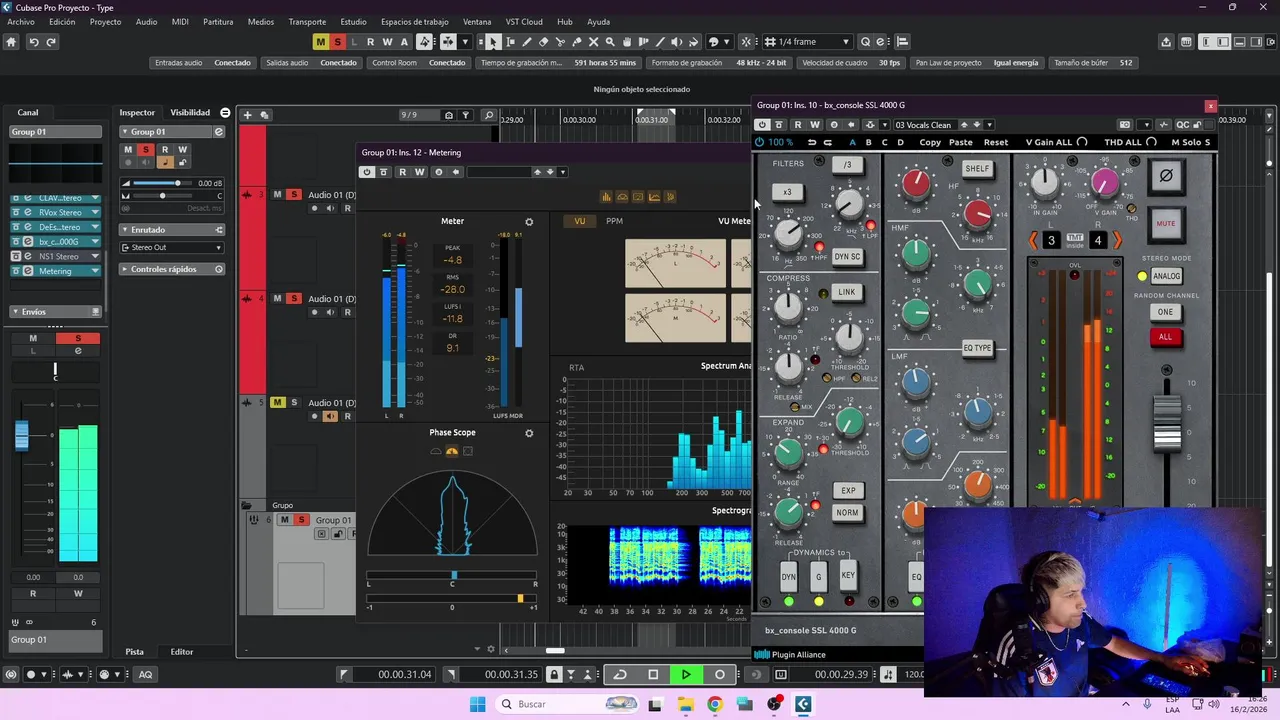The width and height of the screenshot is (1280, 720).
Task: Open Google Chrome from taskbar
Action: [x=714, y=704]
